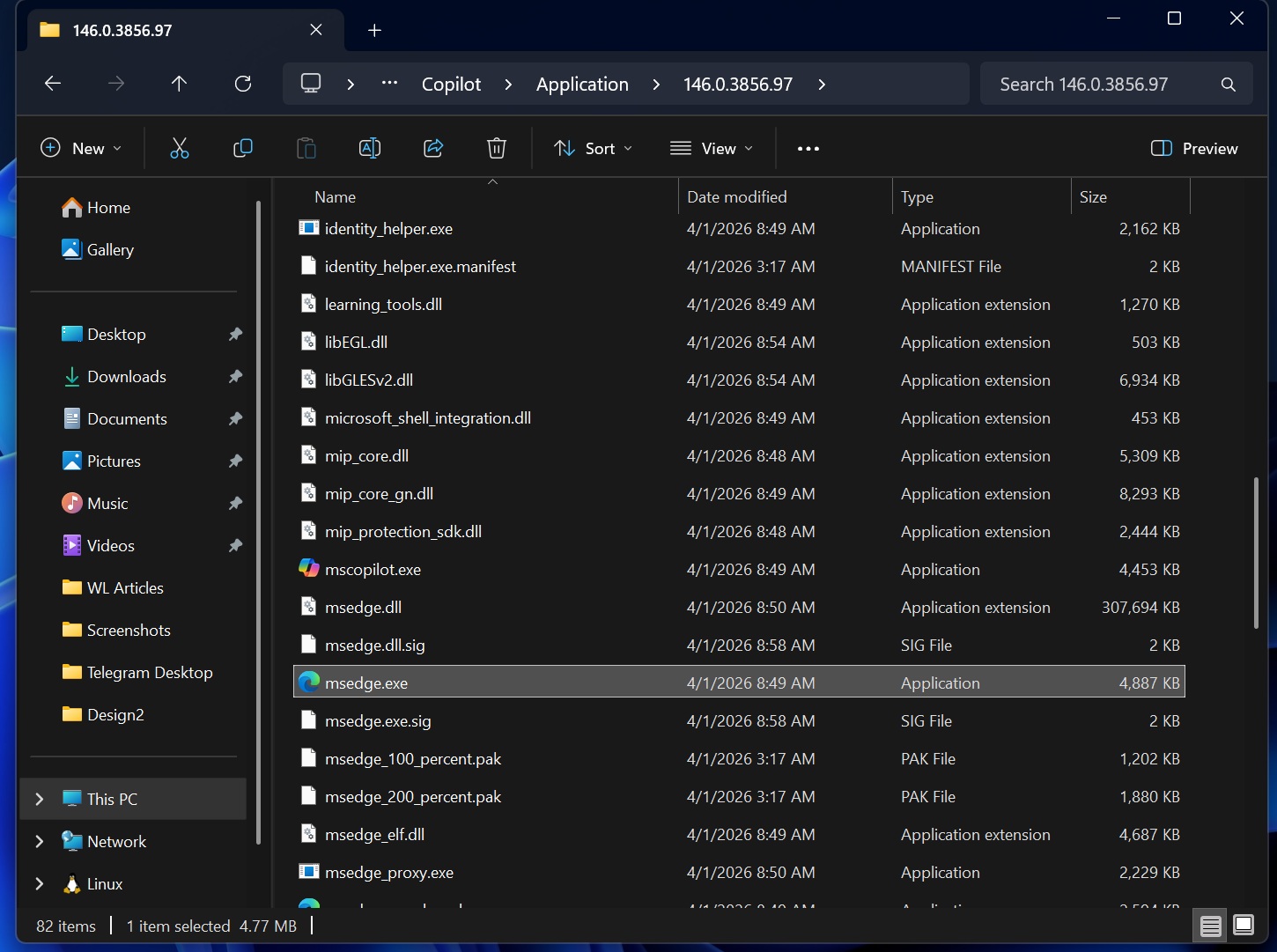Cut the selected file
This screenshot has width=1277, height=952.
[x=180, y=148]
